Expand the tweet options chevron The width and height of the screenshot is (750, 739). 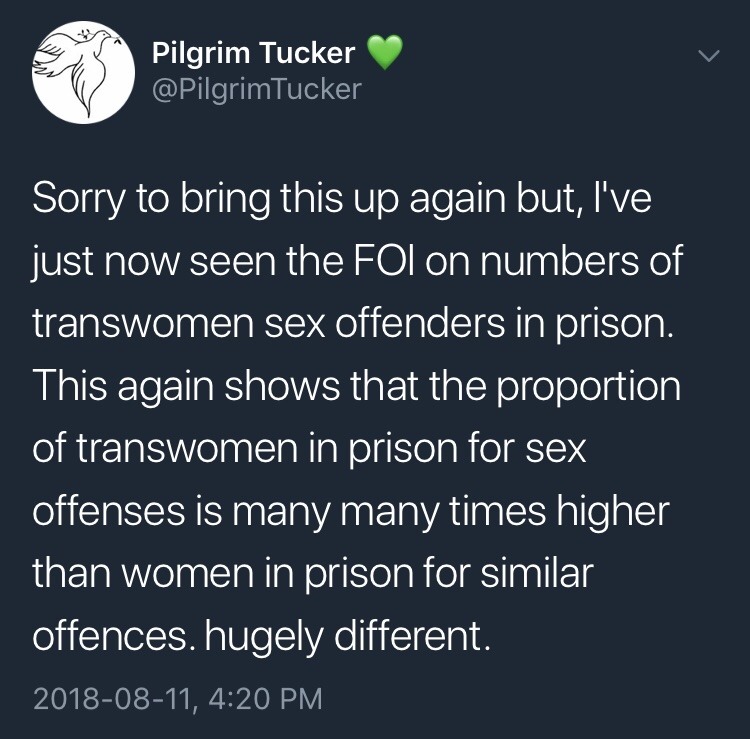click(706, 58)
